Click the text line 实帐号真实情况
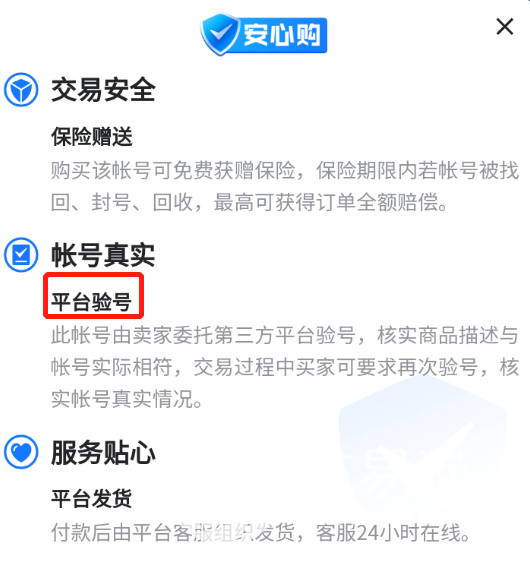 [127, 399]
